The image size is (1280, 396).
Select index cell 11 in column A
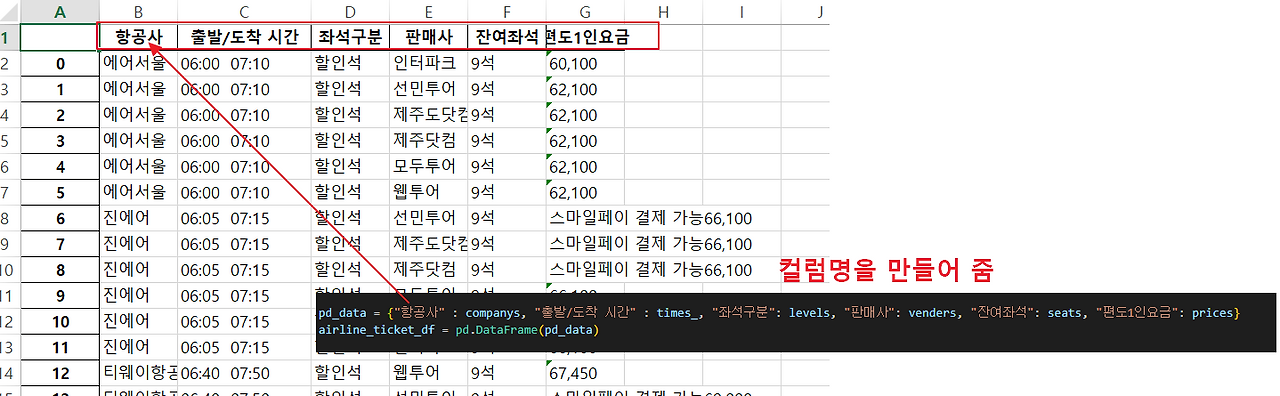59,348
